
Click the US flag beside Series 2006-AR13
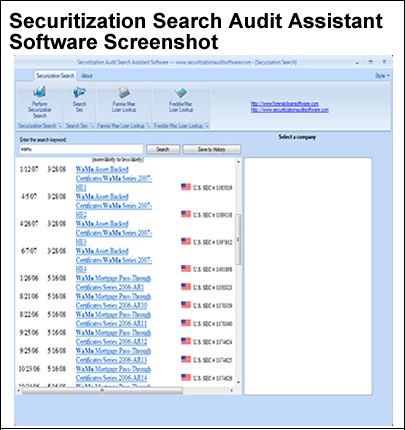point(186,359)
